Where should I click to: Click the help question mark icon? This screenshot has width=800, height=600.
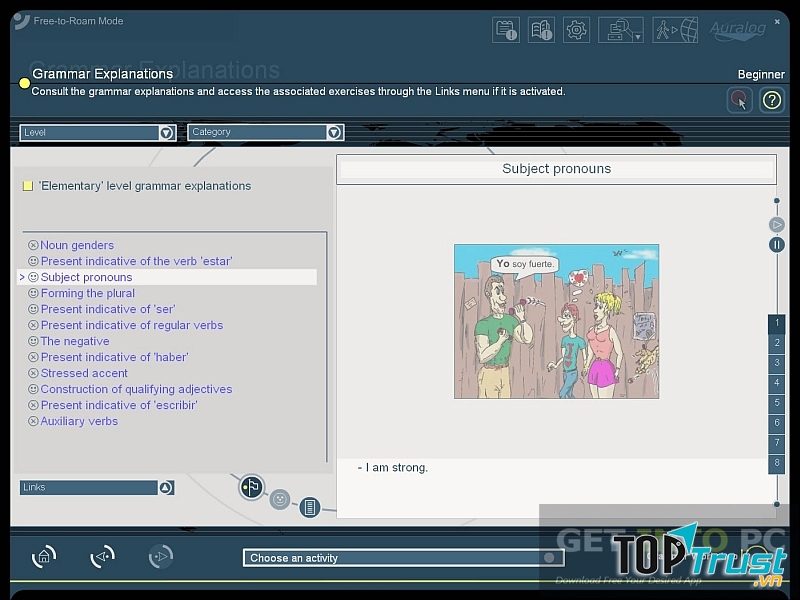(x=771, y=100)
